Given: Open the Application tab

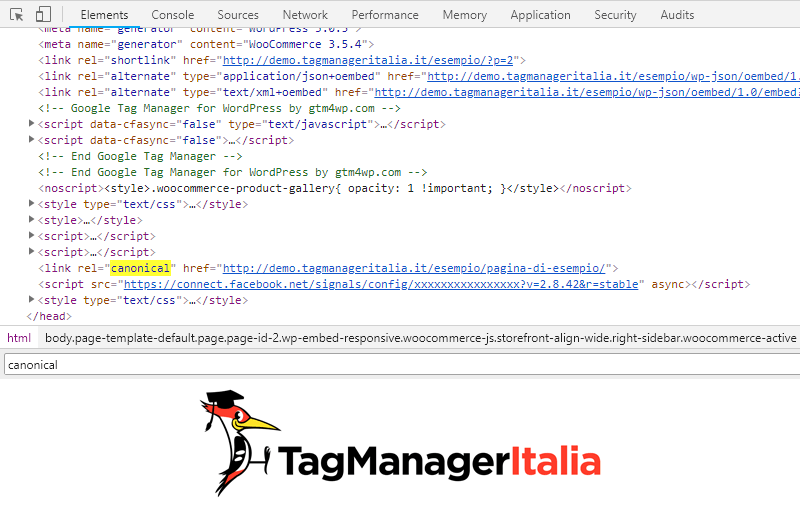Looking at the screenshot, I should click(540, 15).
